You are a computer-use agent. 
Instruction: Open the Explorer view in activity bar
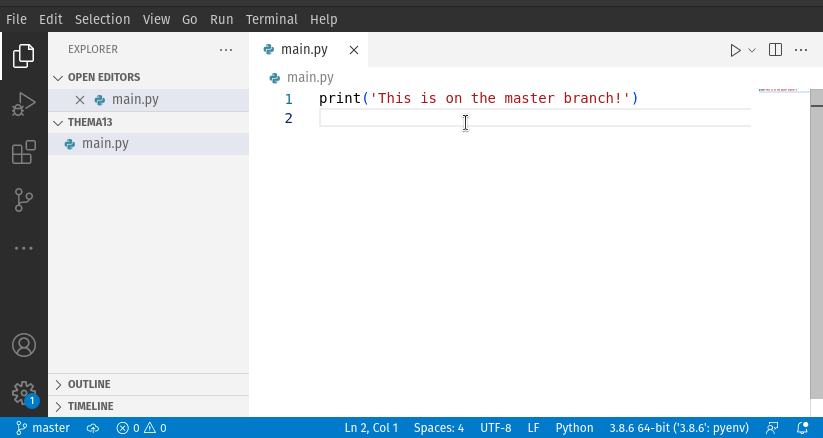click(x=24, y=57)
